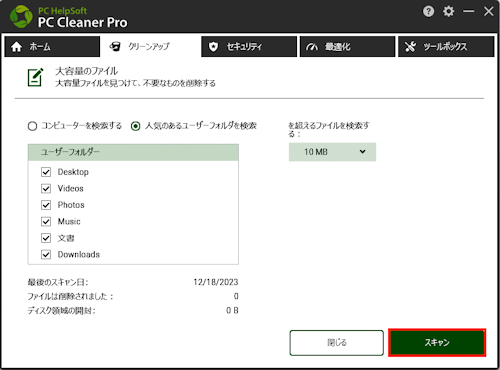The height and width of the screenshot is (370, 500).
Task: Toggle the Photos folder checkbox
Action: [46, 205]
